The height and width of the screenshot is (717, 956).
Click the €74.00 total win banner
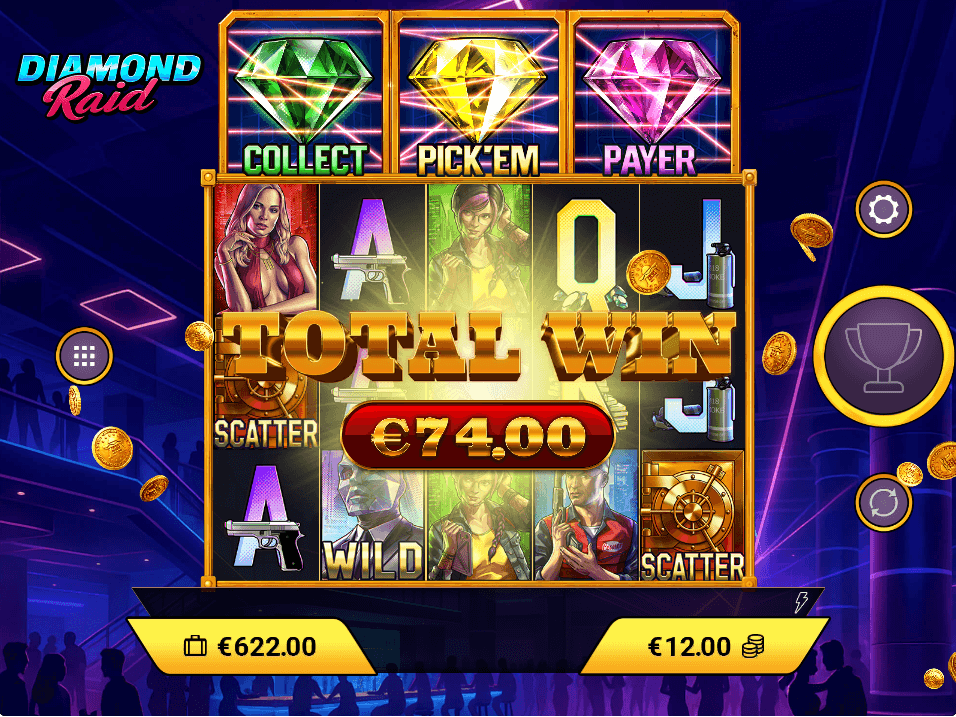pyautogui.click(x=477, y=435)
